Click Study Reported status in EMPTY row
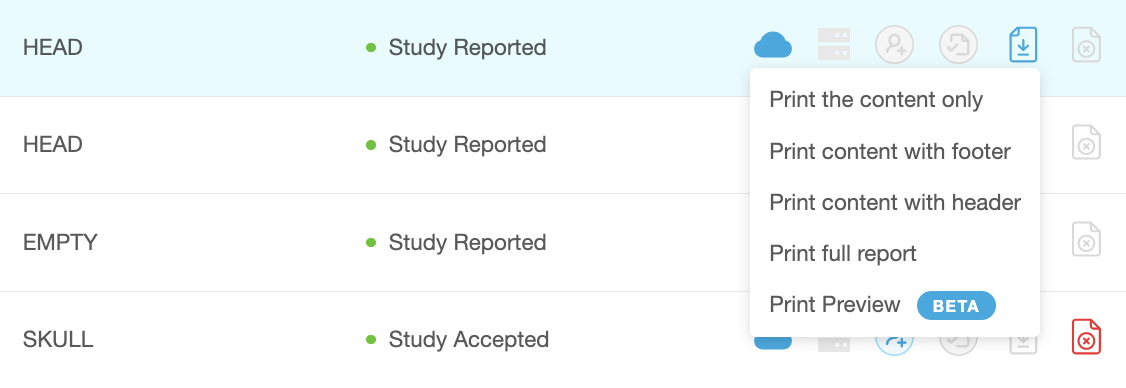This screenshot has width=1126, height=388. coord(467,242)
